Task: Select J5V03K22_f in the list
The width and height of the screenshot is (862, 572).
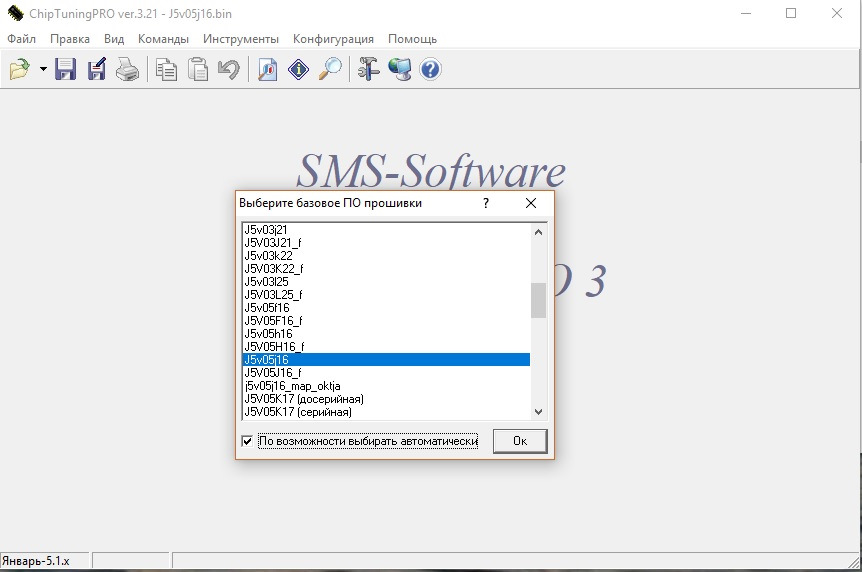Action: (386, 269)
